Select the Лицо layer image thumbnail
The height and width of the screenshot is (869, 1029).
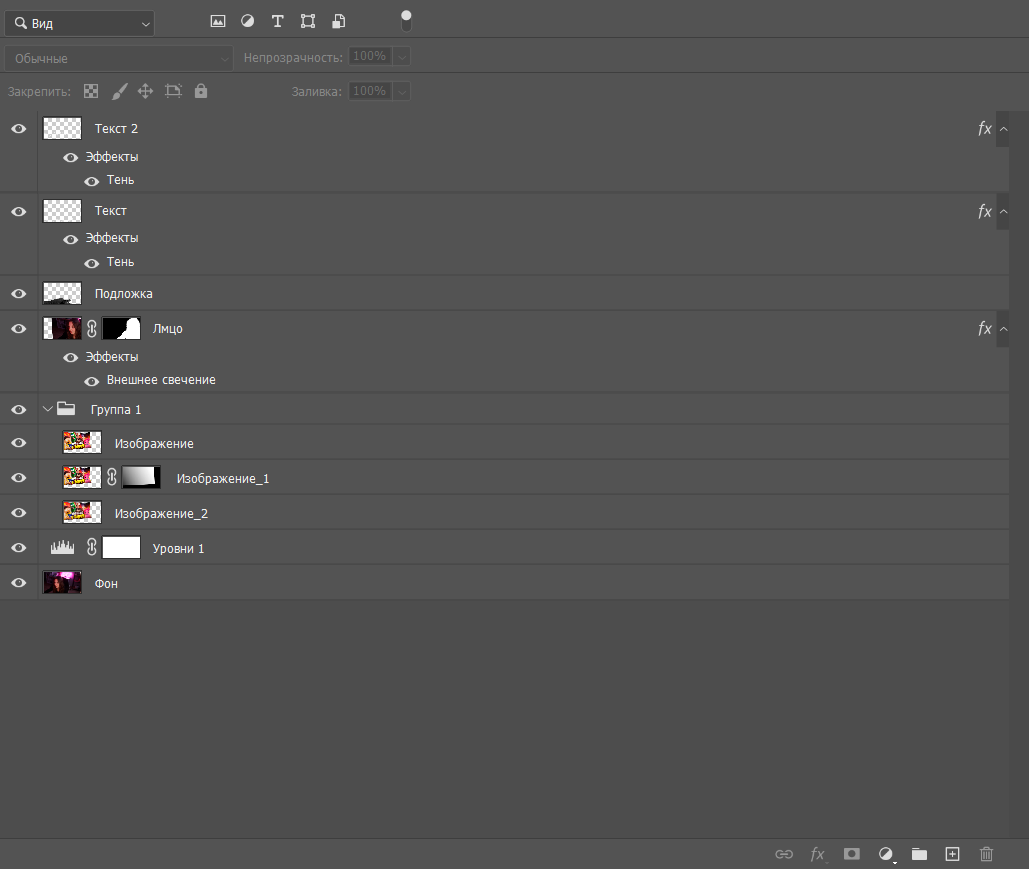(62, 328)
